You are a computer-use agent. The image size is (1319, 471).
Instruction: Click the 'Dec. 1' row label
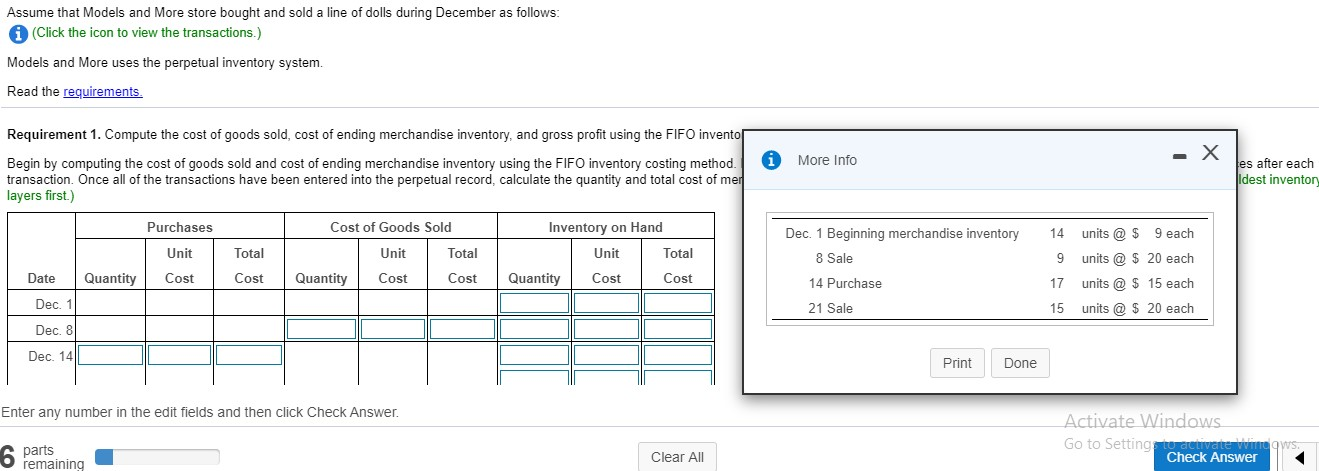(54, 303)
